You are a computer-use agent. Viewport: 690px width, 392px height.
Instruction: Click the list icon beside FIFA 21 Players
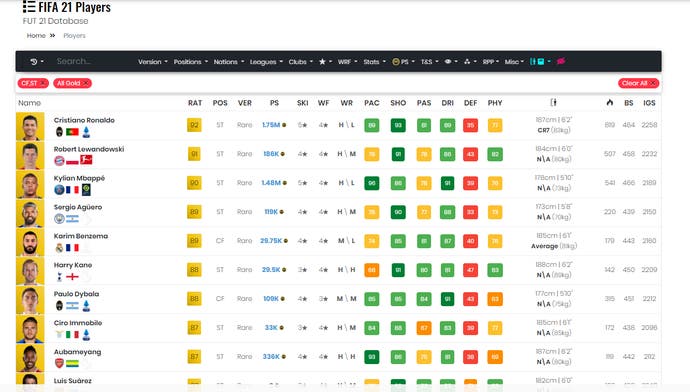coord(29,7)
